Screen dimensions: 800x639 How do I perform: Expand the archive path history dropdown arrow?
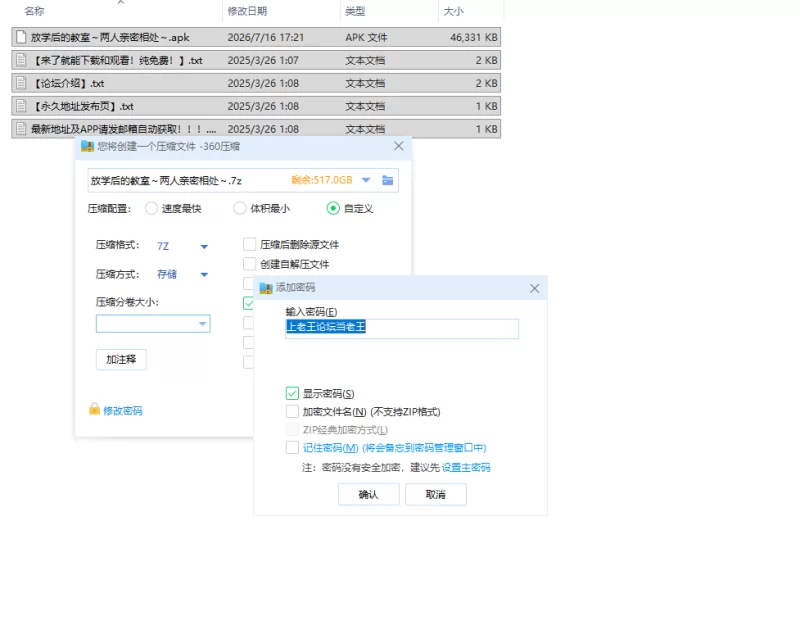pos(366,180)
